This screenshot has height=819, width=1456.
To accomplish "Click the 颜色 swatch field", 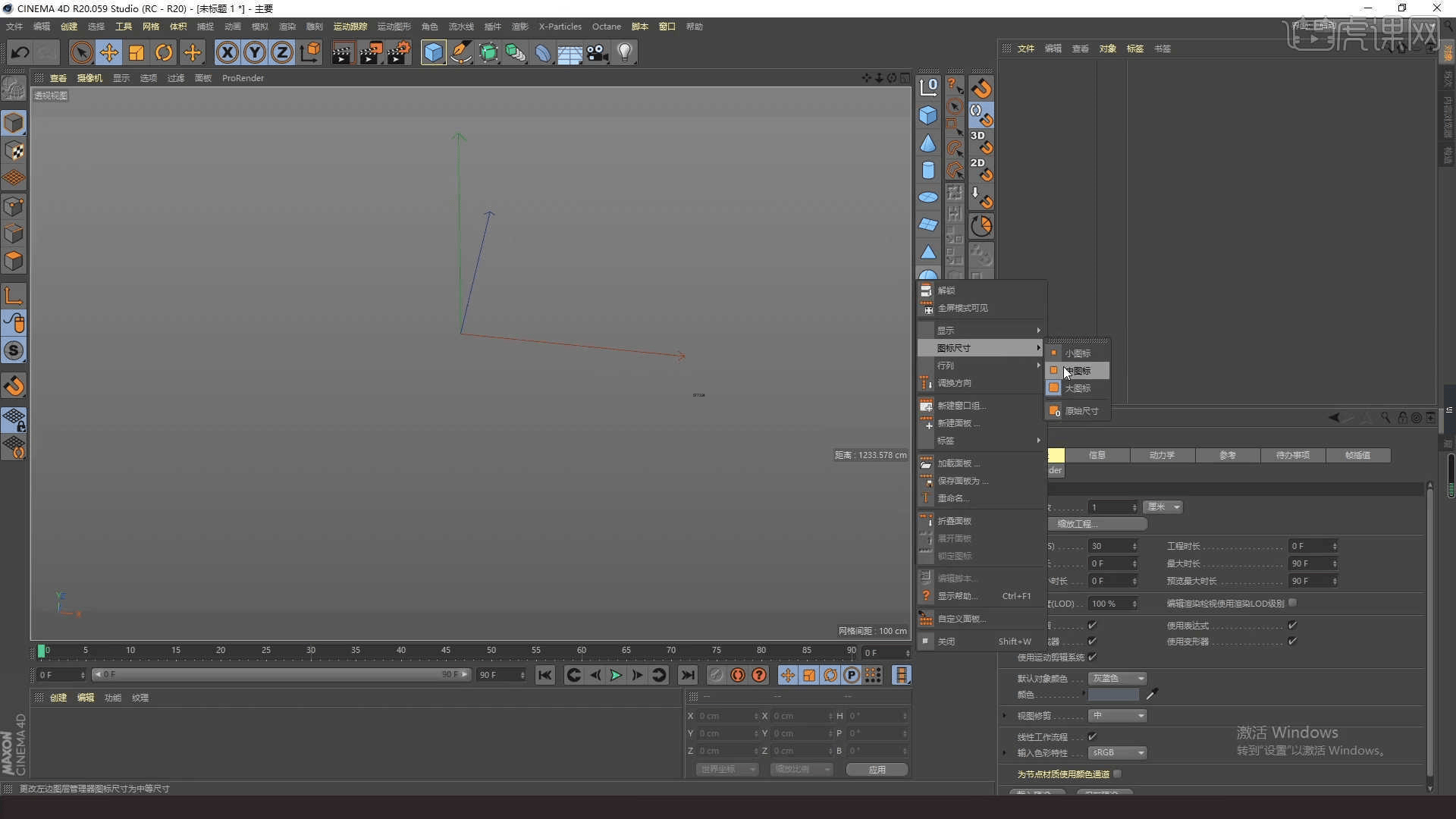I will [x=1114, y=695].
